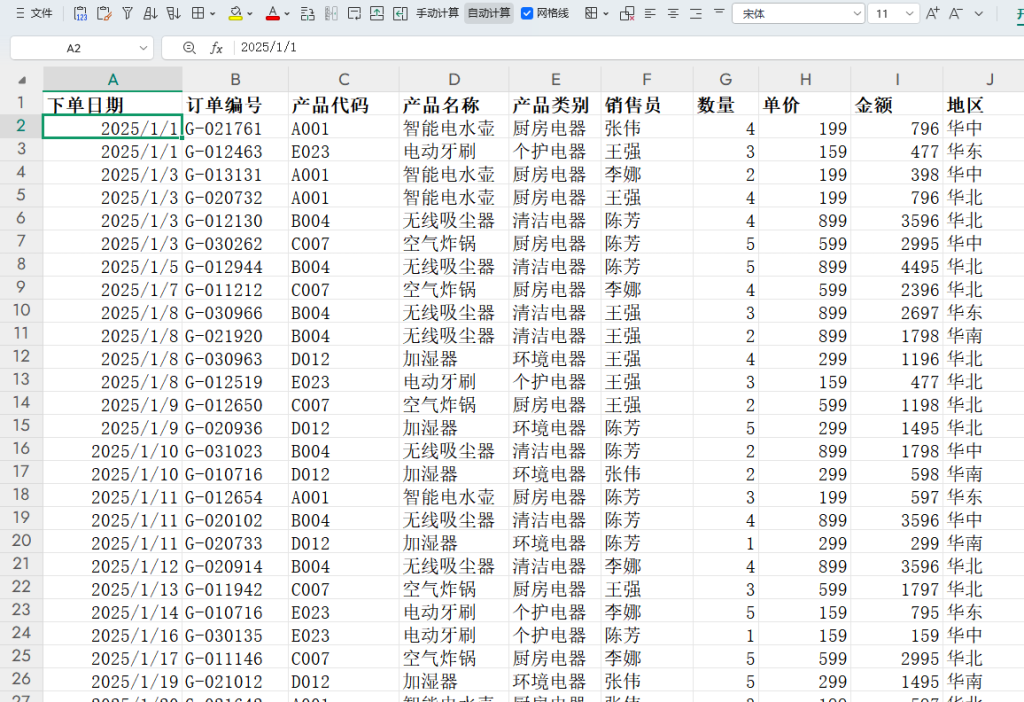Click the cell borders icon
The height and width of the screenshot is (702, 1024).
click(198, 13)
